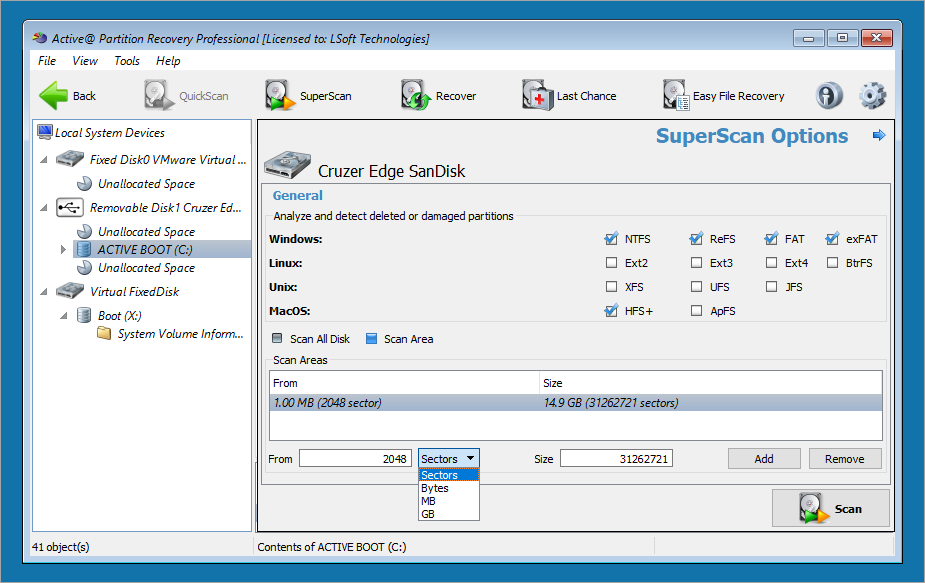Open the File menu
Screen dimensions: 925x583
[x=47, y=61]
